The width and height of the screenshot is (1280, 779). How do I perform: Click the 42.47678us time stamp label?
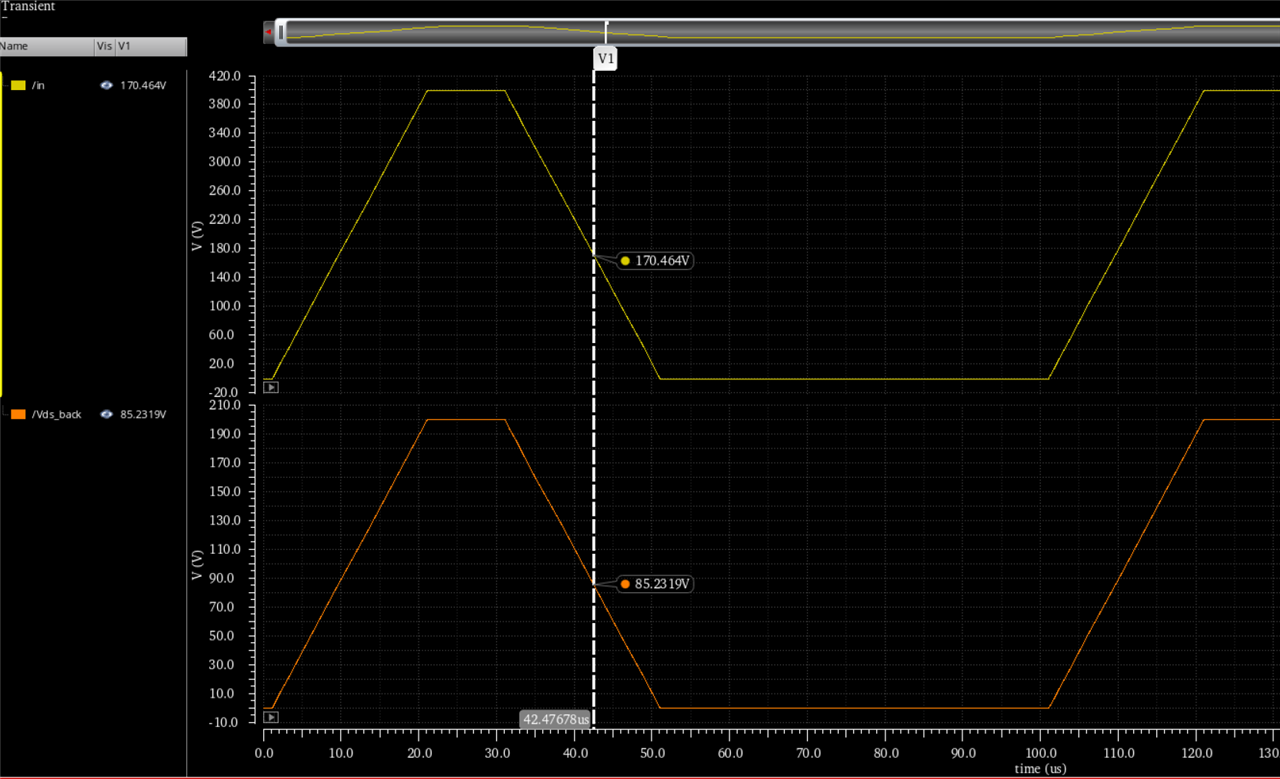coord(554,719)
